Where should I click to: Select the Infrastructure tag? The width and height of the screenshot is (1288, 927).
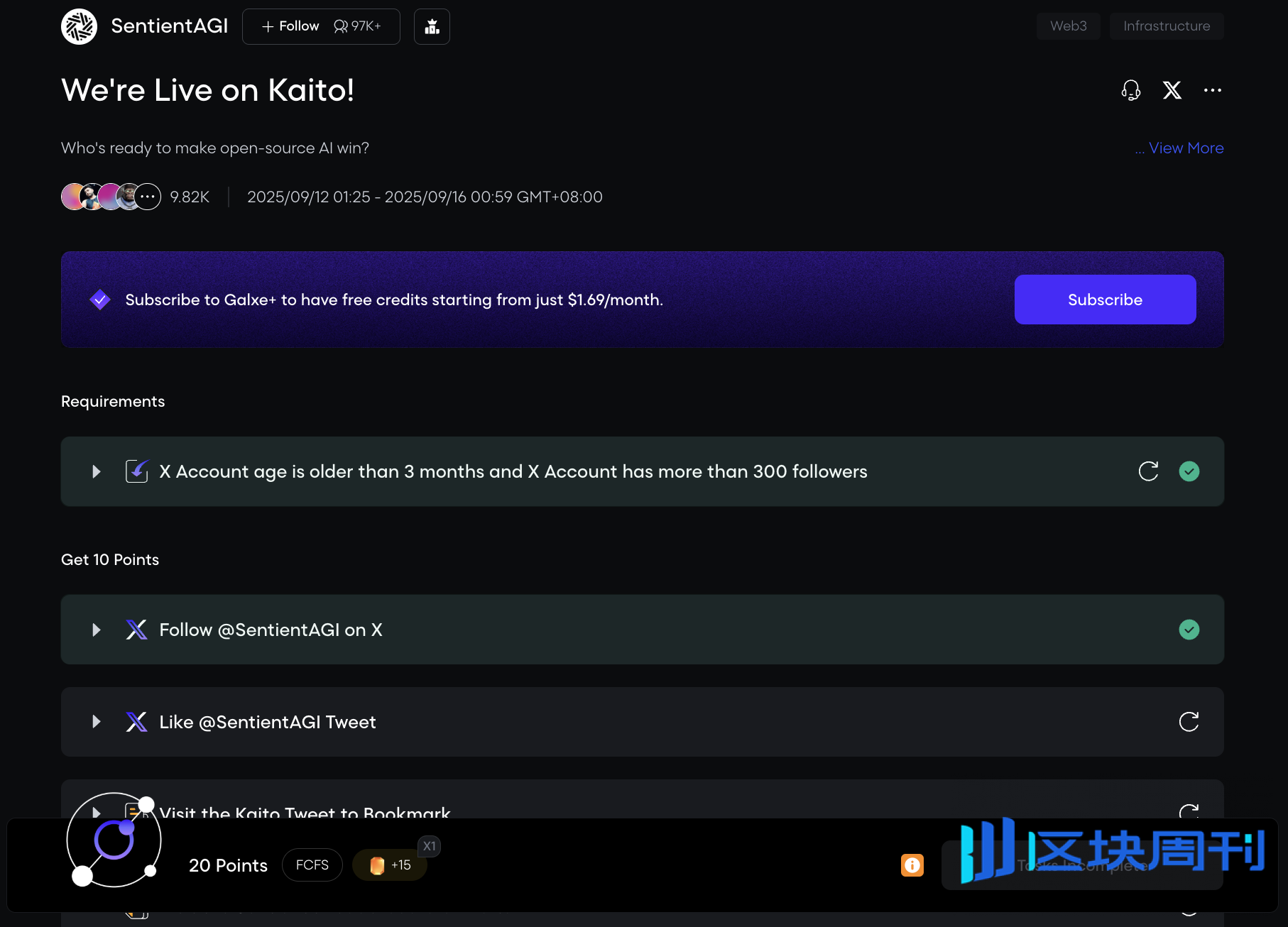[1167, 26]
